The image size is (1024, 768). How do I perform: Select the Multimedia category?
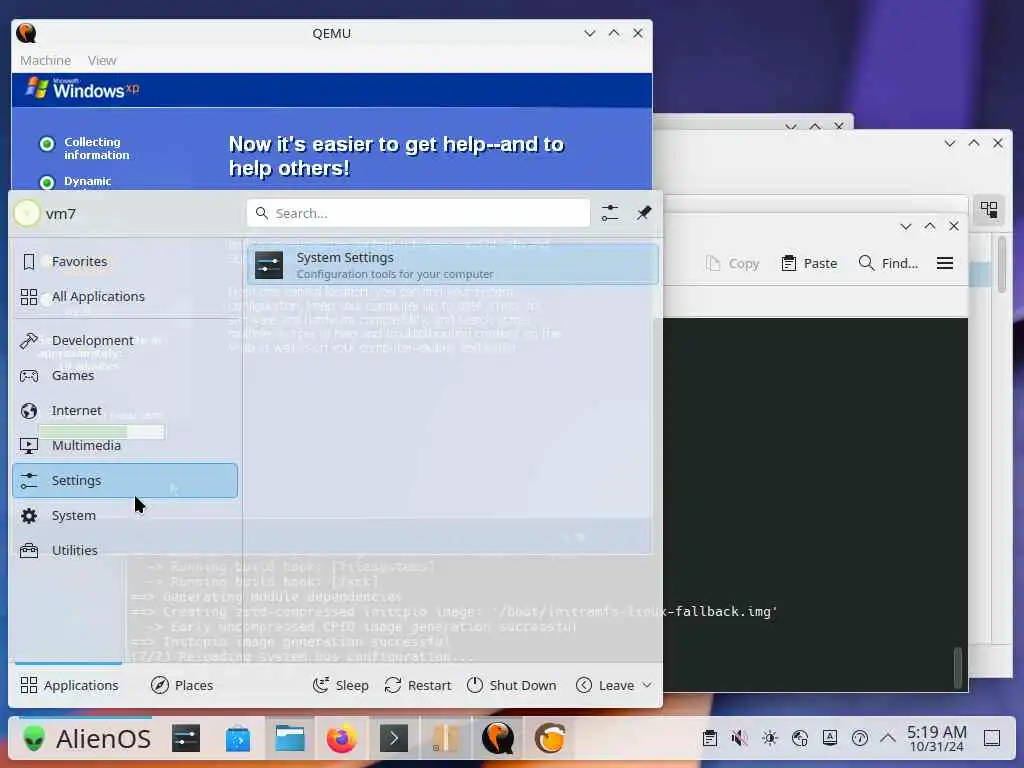125,446
